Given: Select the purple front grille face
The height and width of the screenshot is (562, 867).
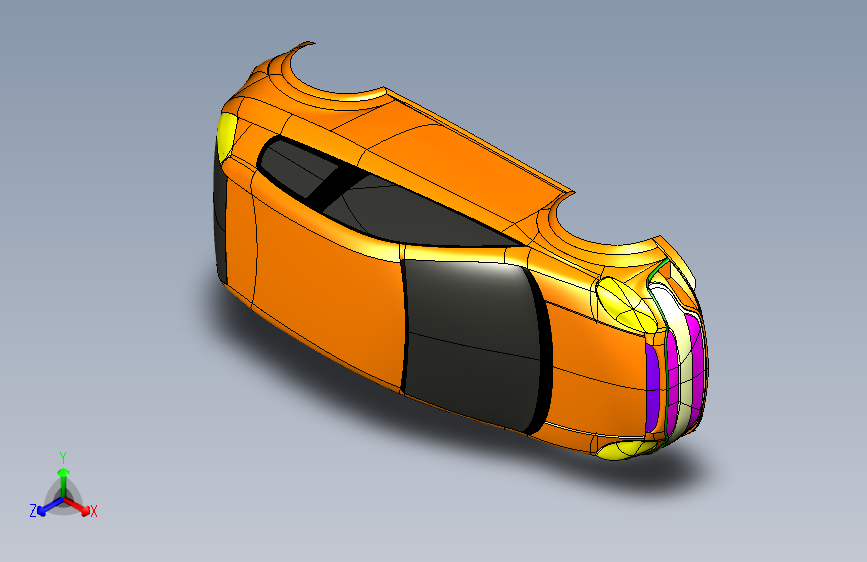Looking at the screenshot, I should pyautogui.click(x=652, y=387).
